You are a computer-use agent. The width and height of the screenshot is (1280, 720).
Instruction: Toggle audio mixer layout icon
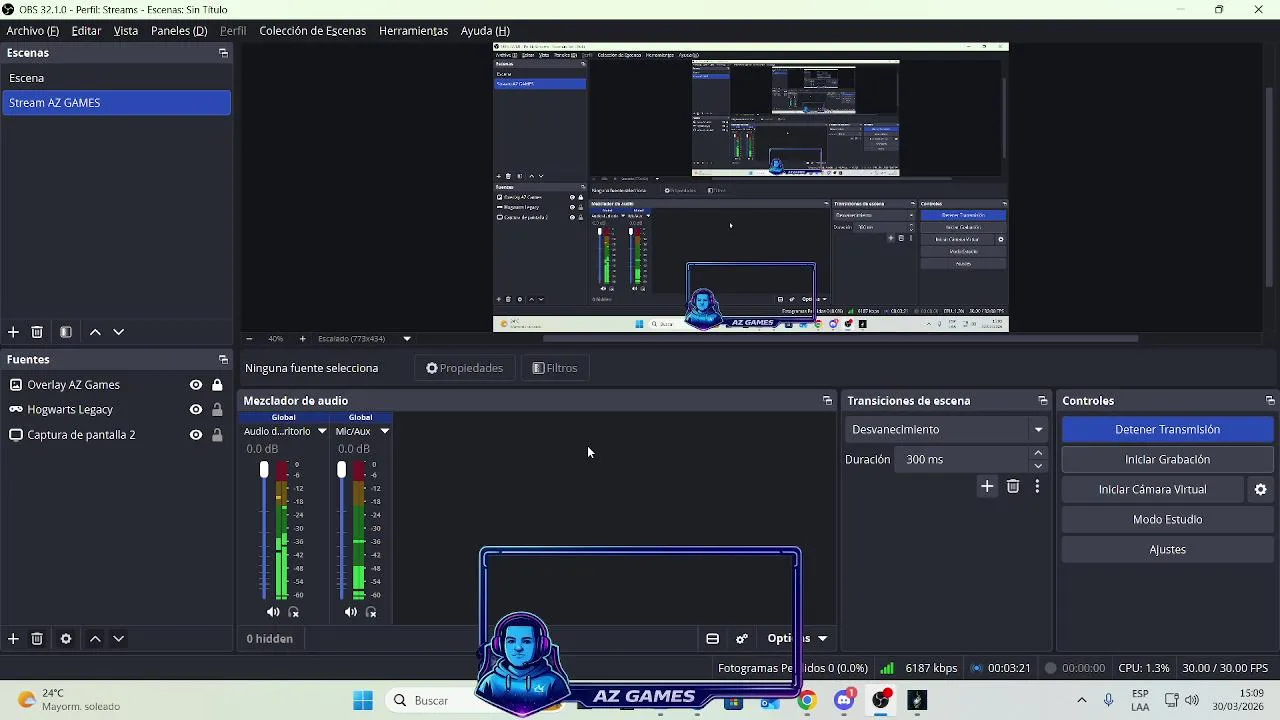pyautogui.click(x=713, y=639)
